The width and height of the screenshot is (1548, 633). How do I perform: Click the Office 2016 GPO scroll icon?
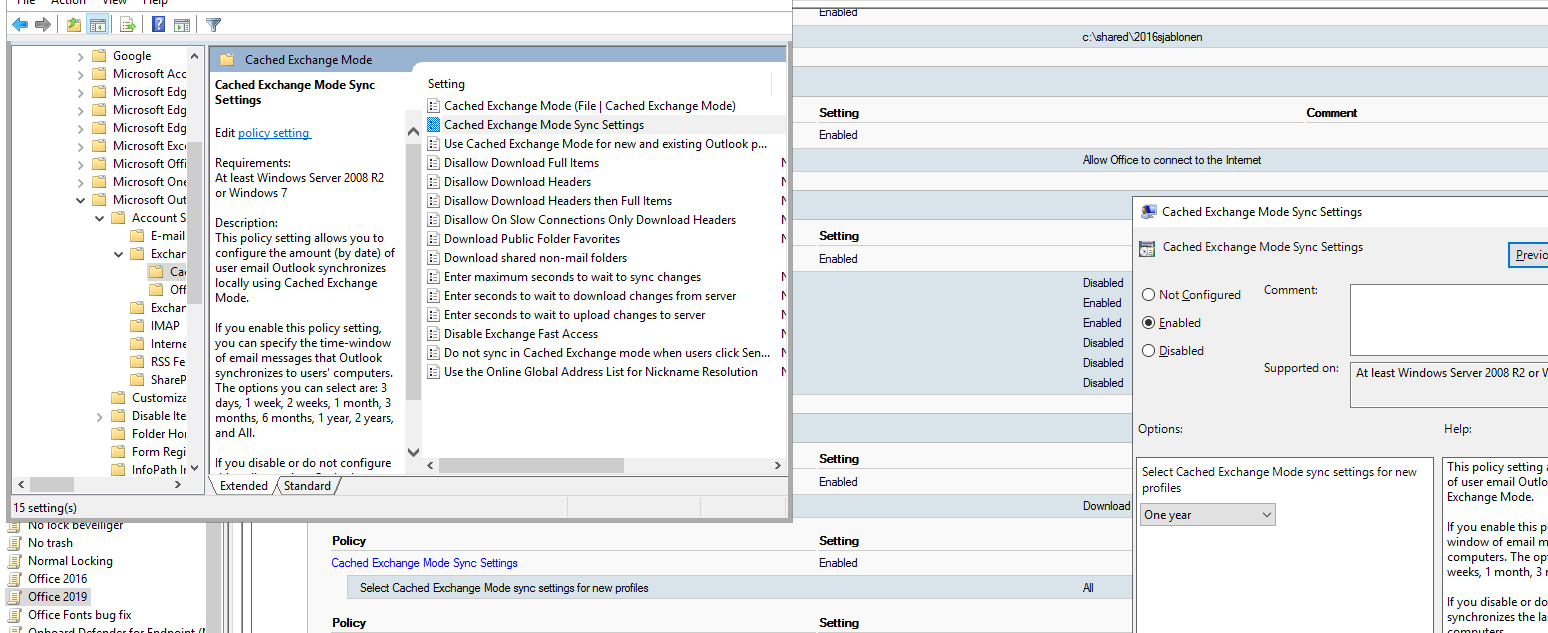(x=15, y=579)
